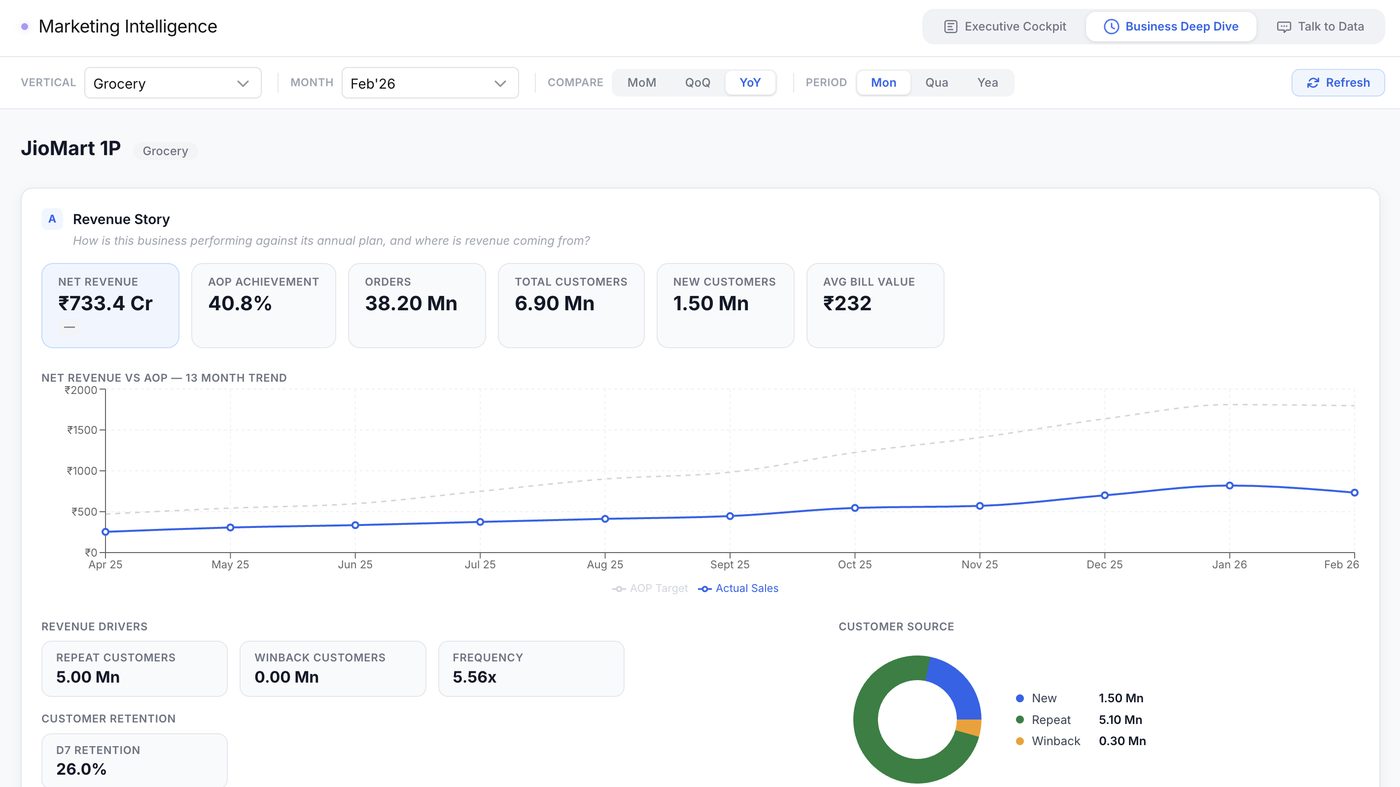Image resolution: width=1400 pixels, height=787 pixels.
Task: Select the New Customers card
Action: (725, 306)
